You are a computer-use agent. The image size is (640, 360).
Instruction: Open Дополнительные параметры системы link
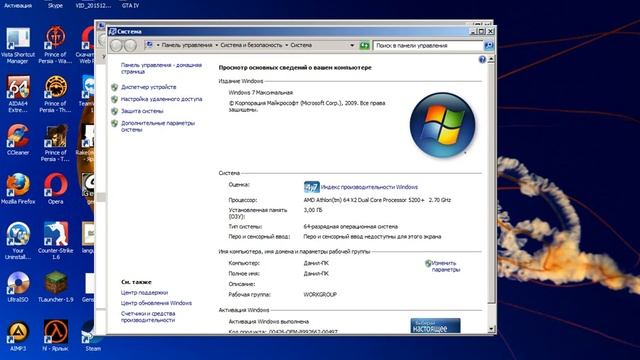[x=158, y=126]
